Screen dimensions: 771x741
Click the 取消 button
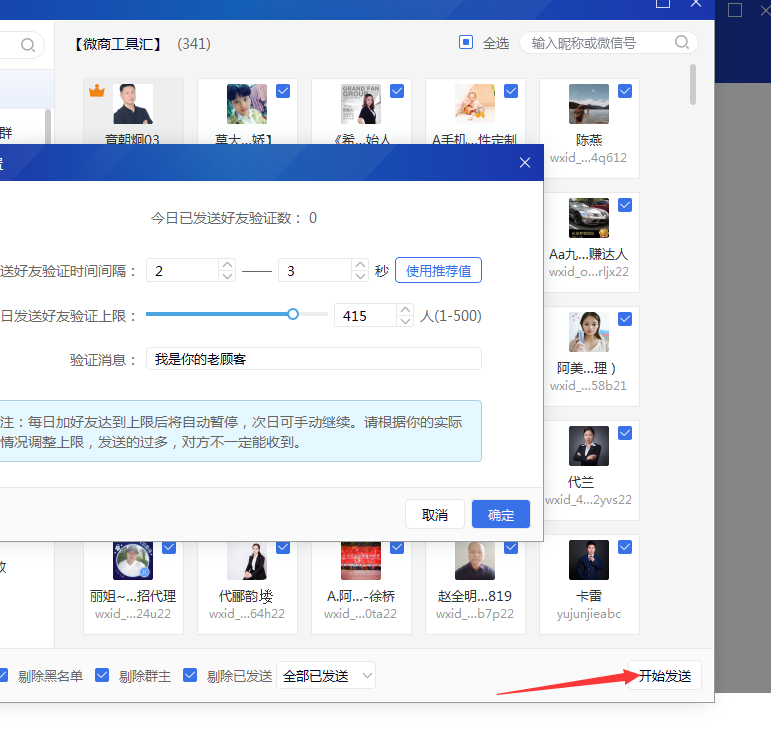[x=434, y=514]
